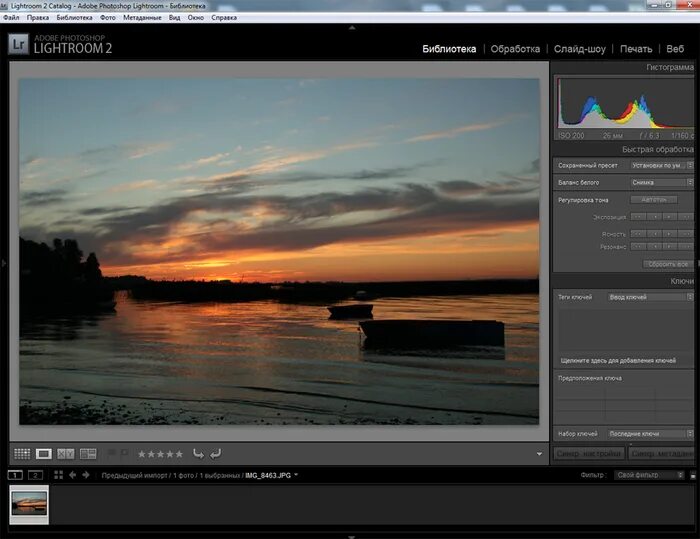Open Survey view icon
This screenshot has height=539, width=700.
(x=88, y=454)
